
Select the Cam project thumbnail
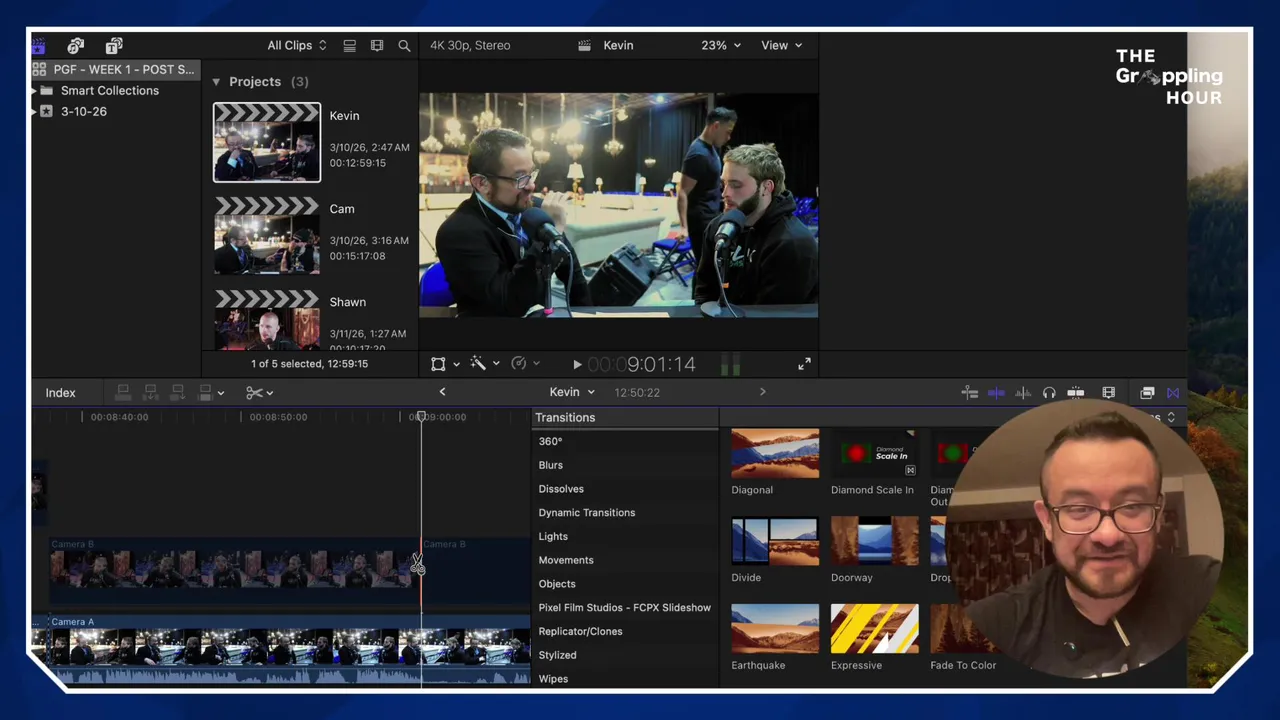[x=267, y=236]
